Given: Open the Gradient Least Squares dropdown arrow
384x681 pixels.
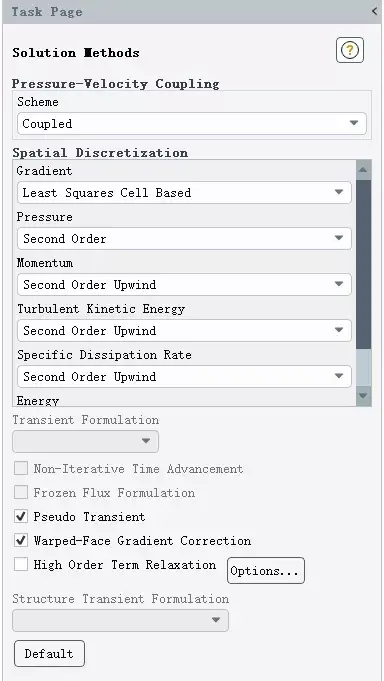Looking at the screenshot, I should [339, 192].
